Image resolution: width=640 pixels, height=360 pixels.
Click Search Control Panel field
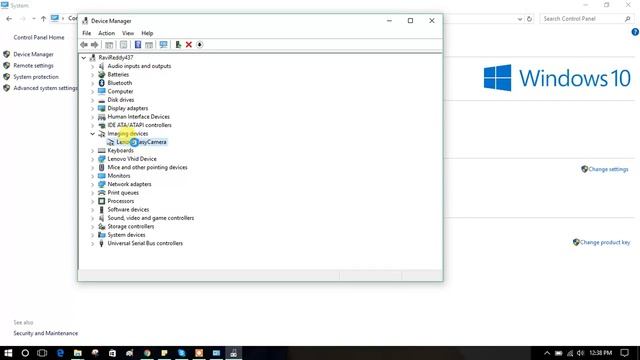coord(586,19)
